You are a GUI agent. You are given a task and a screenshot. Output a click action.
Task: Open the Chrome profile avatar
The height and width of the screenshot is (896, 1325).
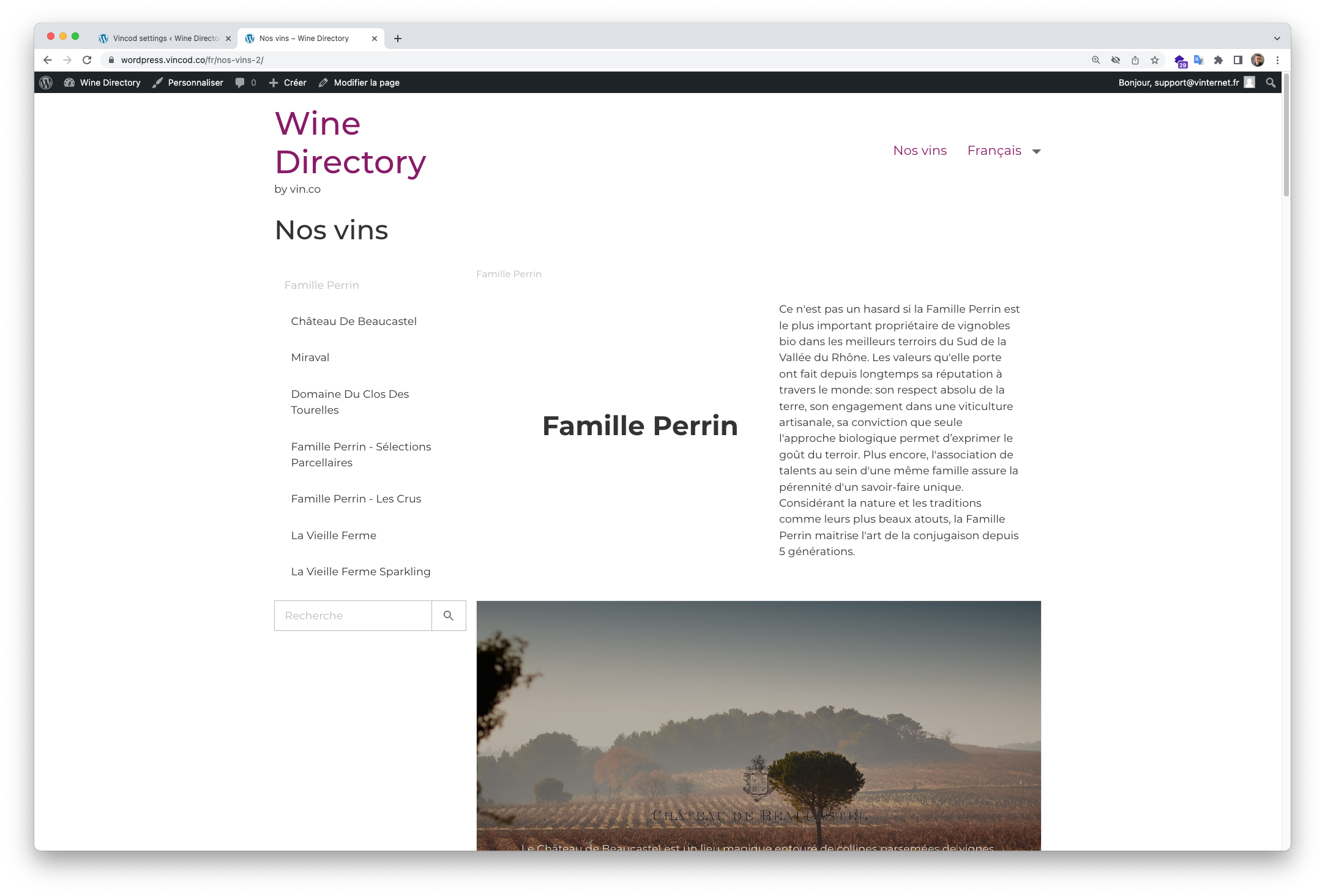(1258, 60)
